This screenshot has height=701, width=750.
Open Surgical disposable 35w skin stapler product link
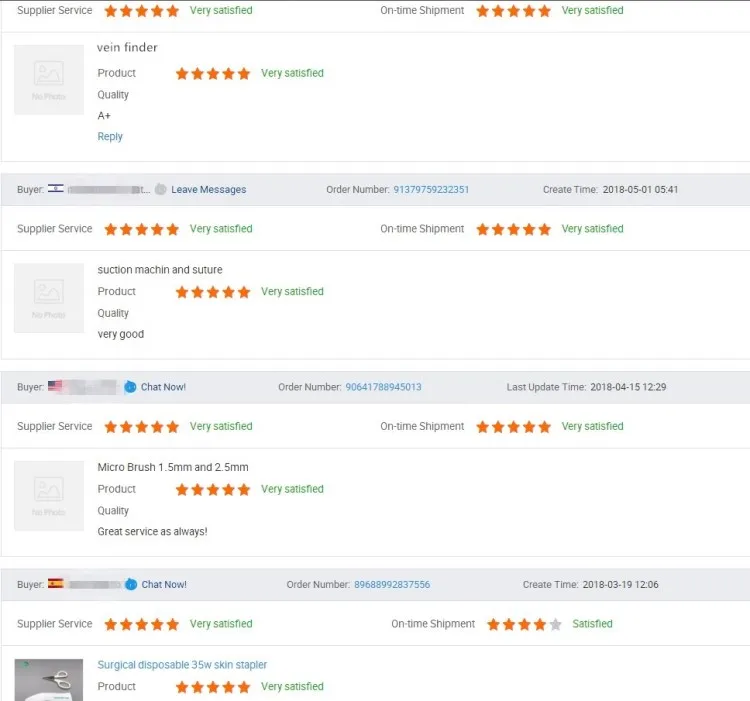coord(182,665)
